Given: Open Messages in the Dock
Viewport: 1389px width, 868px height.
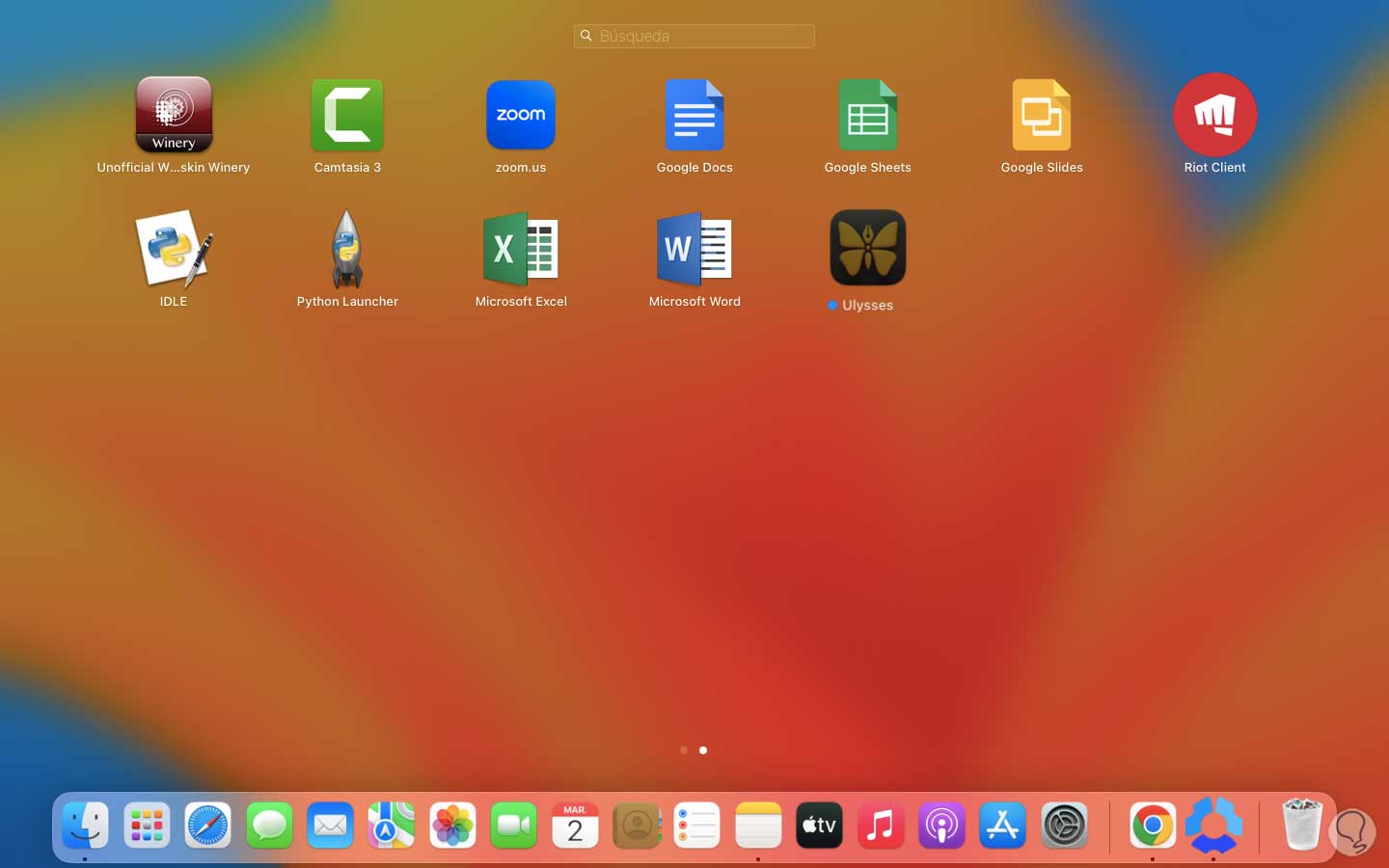Looking at the screenshot, I should [269, 826].
